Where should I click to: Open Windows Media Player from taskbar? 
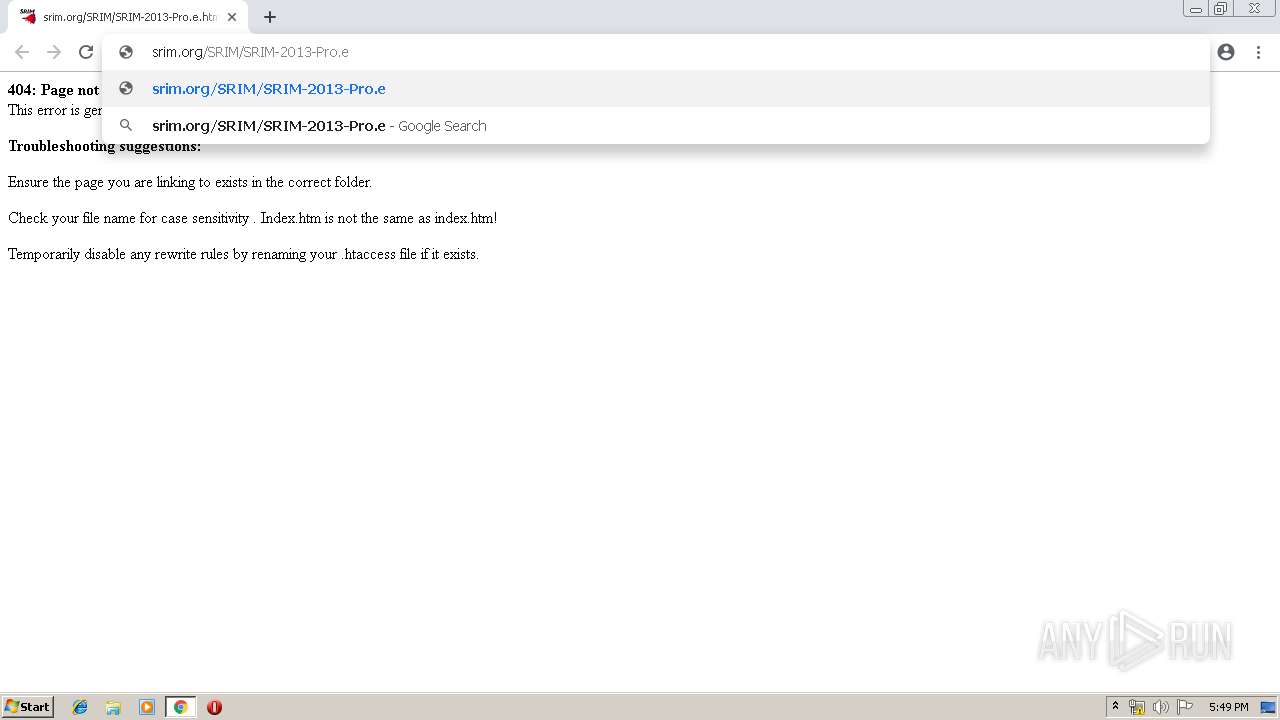click(147, 707)
